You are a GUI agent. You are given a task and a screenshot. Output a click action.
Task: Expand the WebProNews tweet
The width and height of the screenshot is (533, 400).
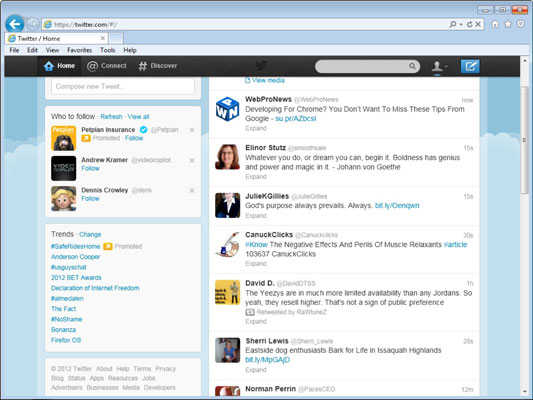[x=256, y=128]
